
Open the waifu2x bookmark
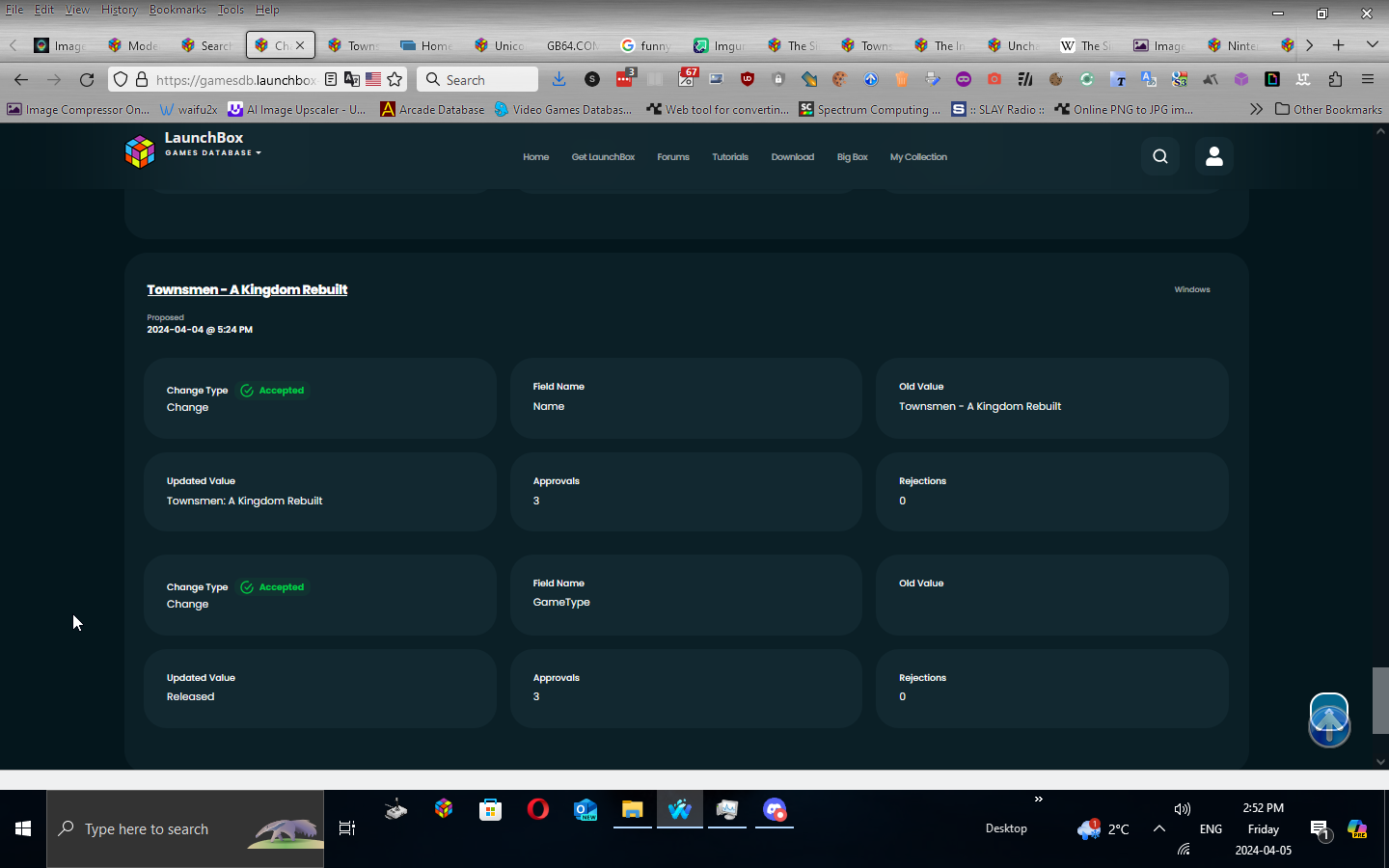click(x=188, y=110)
